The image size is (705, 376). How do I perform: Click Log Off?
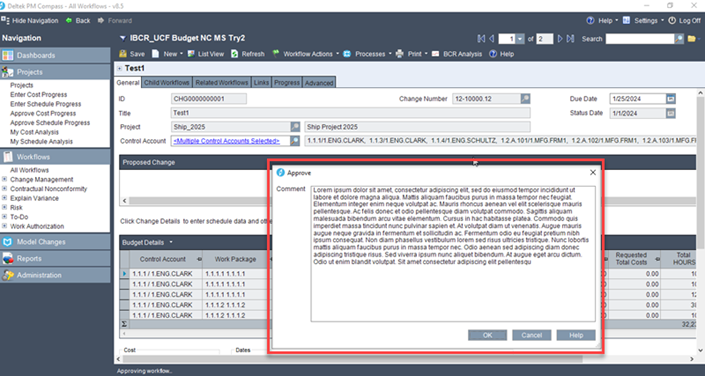point(684,21)
